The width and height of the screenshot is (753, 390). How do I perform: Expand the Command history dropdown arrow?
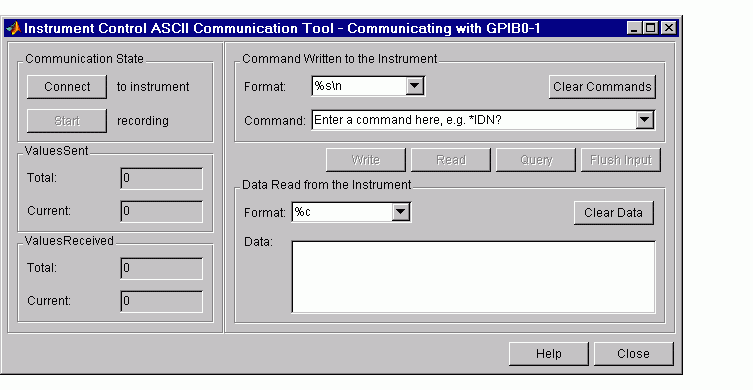click(644, 120)
